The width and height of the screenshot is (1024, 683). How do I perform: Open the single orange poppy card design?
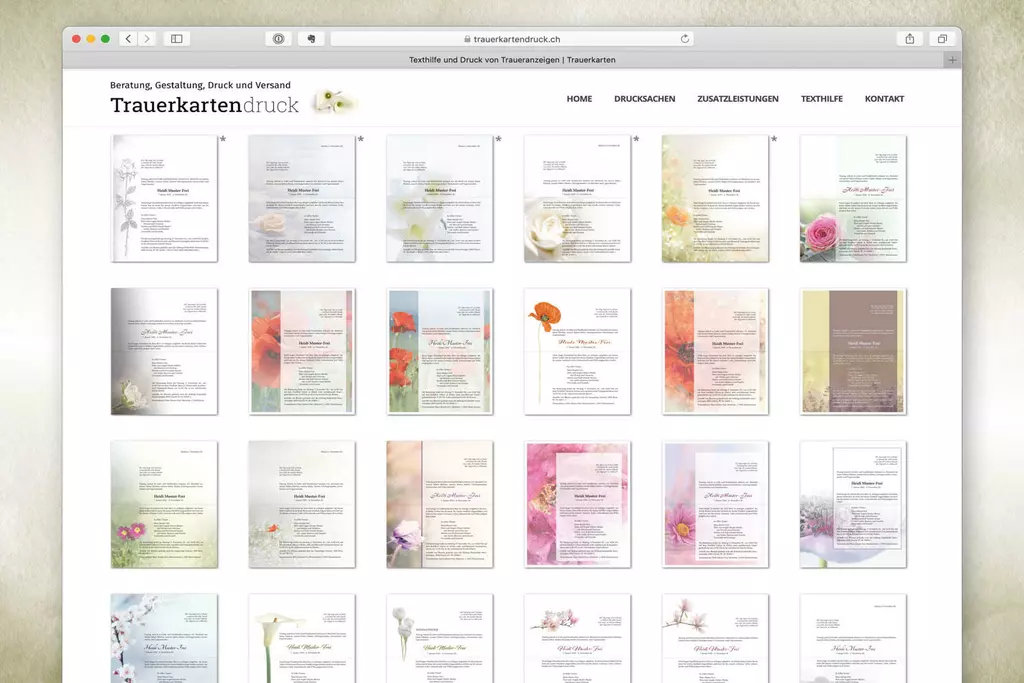577,351
